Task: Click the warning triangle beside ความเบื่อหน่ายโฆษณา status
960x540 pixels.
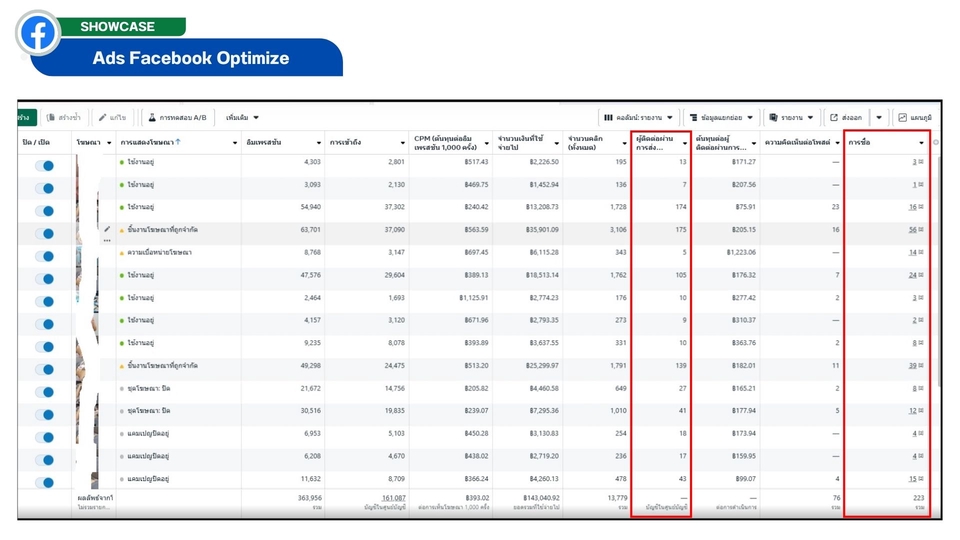Action: (x=122, y=253)
